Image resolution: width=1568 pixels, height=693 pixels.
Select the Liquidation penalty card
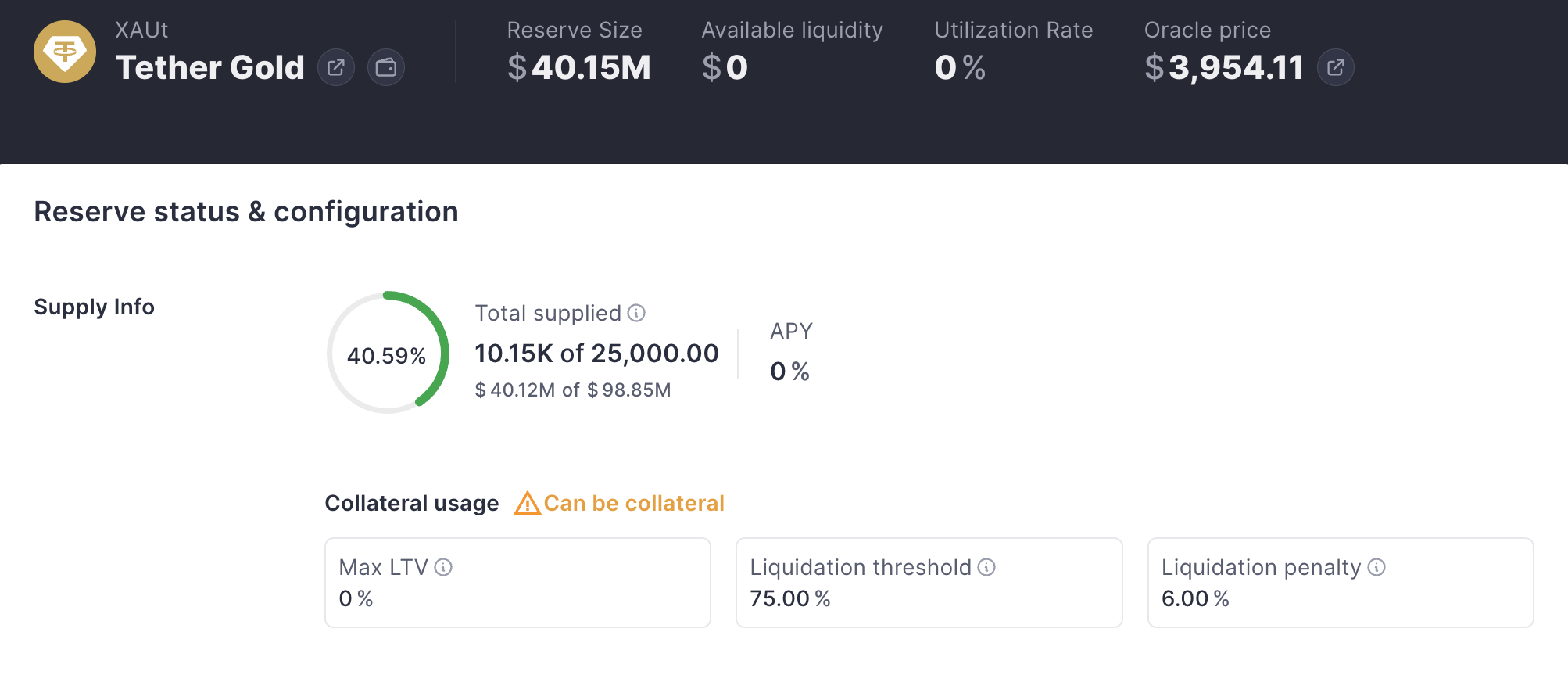tap(1341, 583)
